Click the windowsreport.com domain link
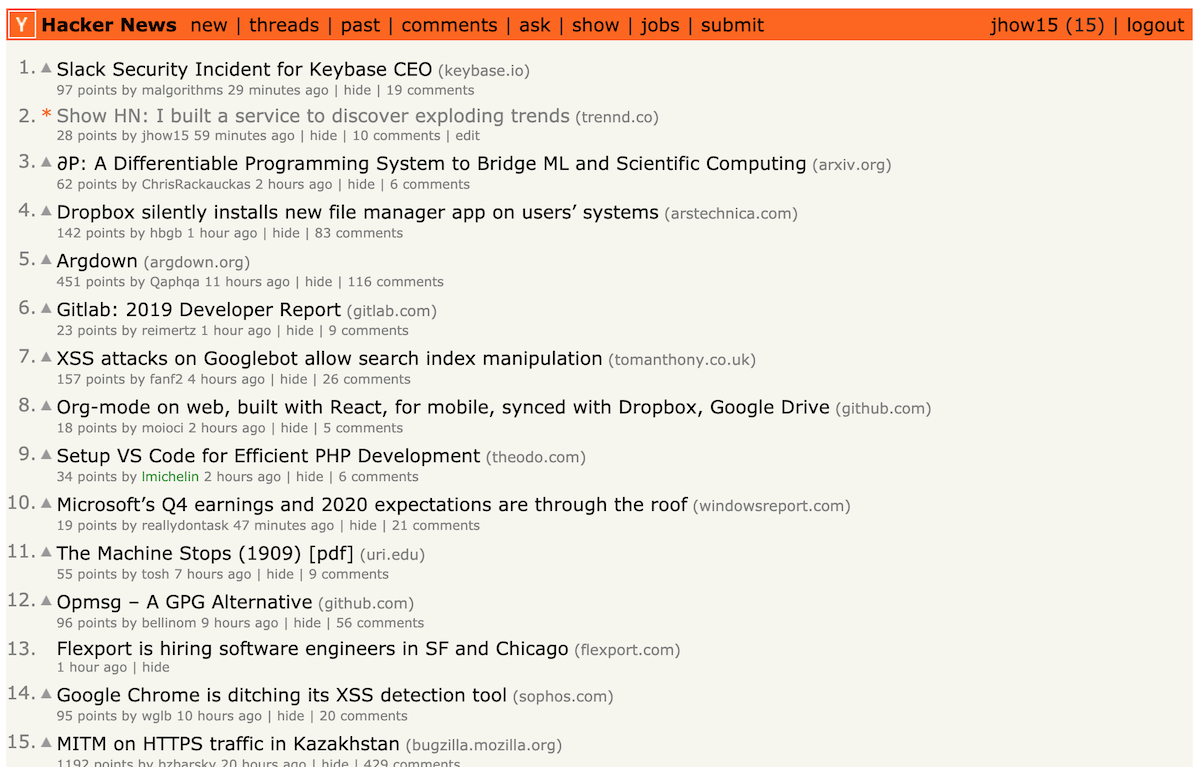 click(x=771, y=506)
